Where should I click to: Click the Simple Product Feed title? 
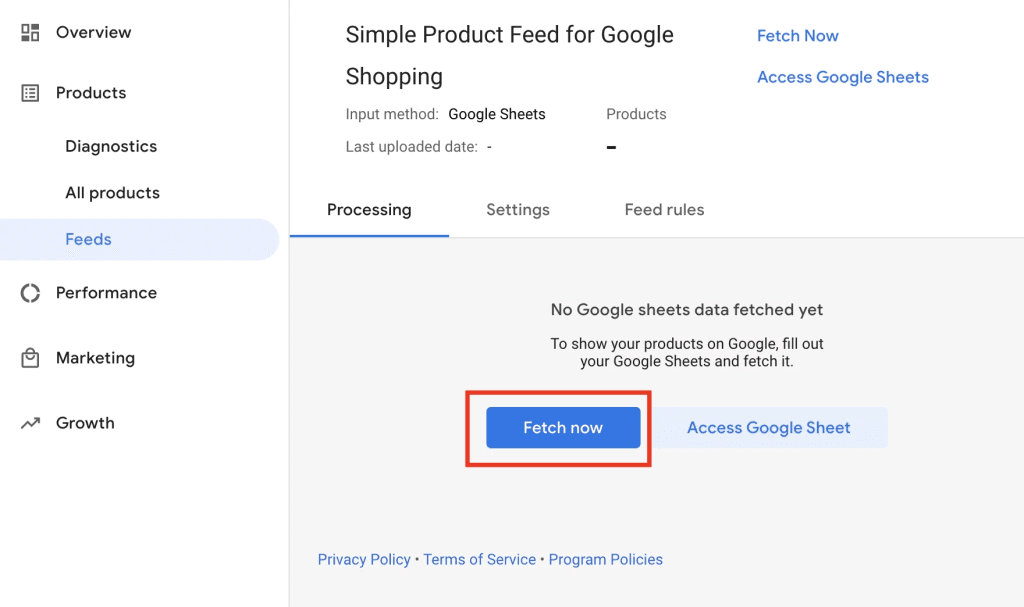click(509, 55)
